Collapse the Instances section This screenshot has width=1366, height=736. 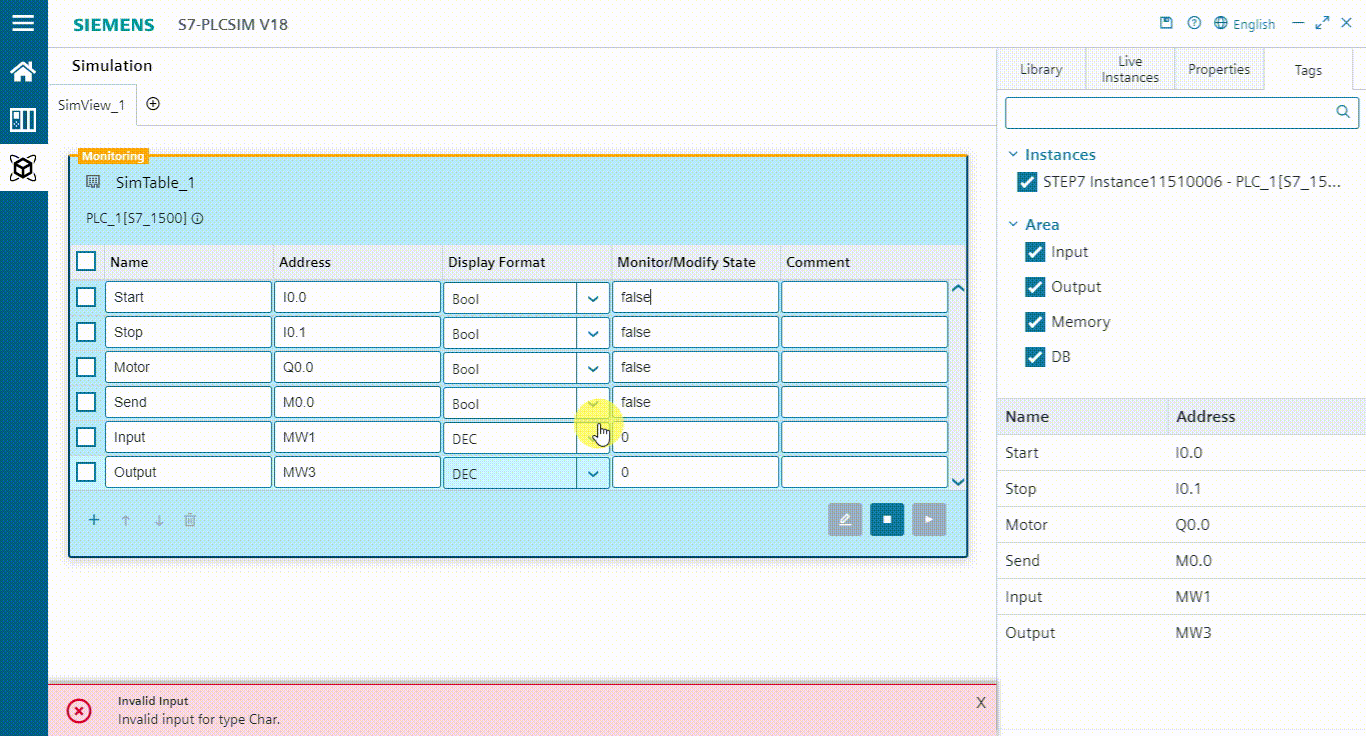(1014, 155)
